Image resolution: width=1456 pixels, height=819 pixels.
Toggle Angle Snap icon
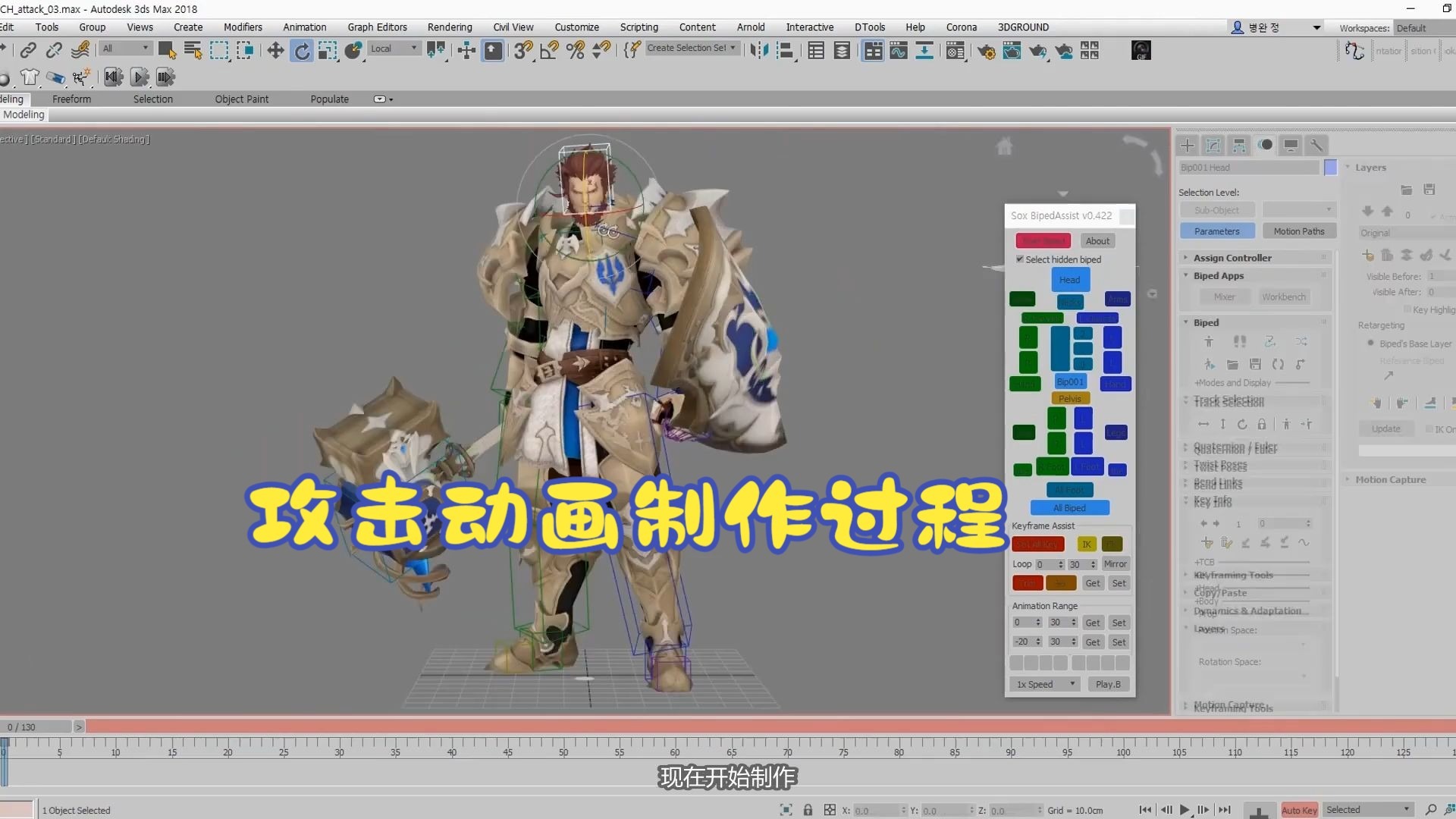pyautogui.click(x=549, y=51)
